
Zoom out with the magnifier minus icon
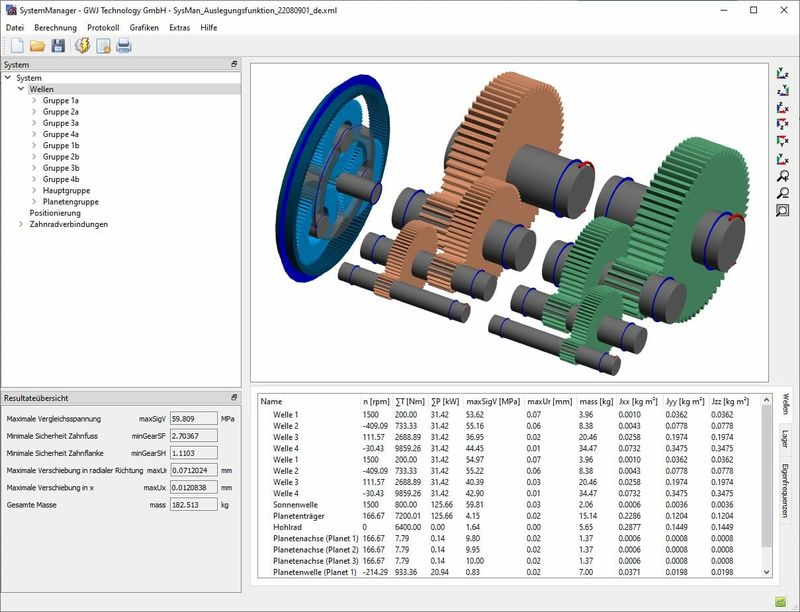pos(783,193)
